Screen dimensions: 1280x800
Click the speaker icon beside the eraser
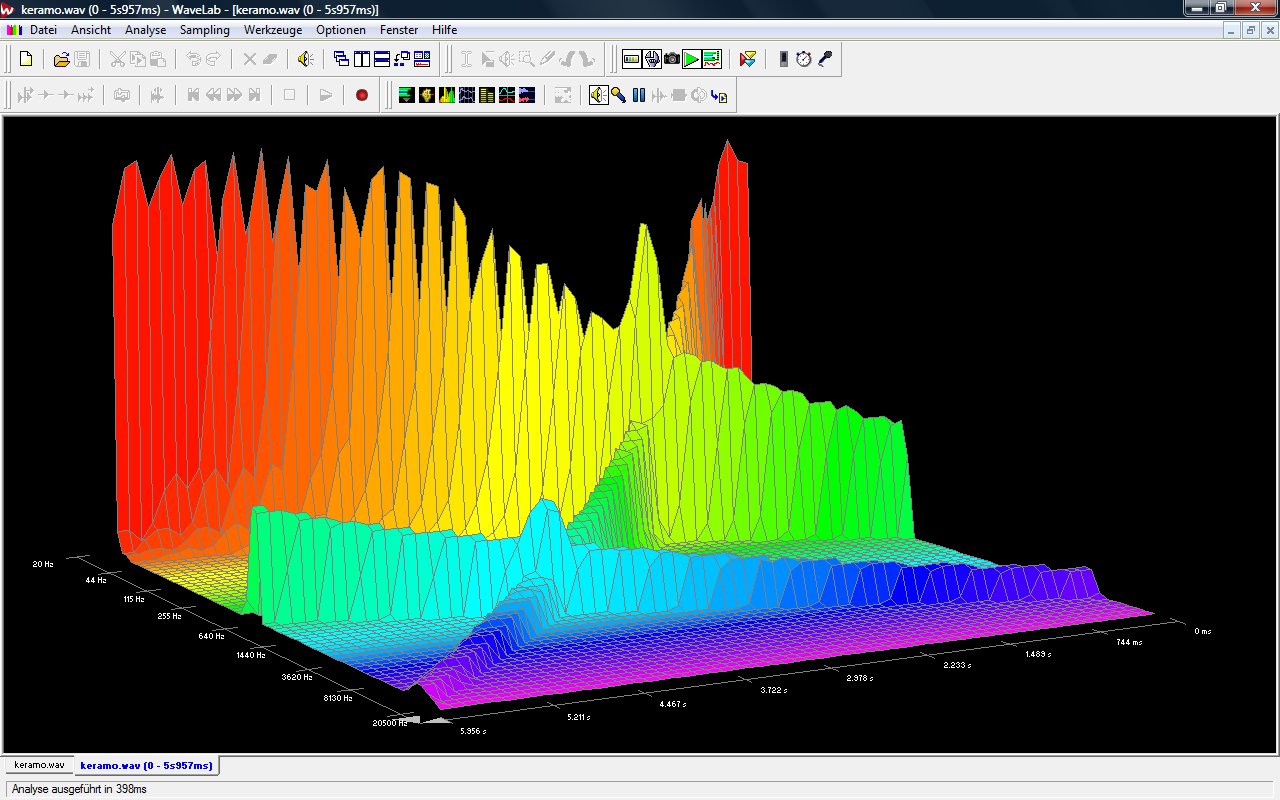305,59
